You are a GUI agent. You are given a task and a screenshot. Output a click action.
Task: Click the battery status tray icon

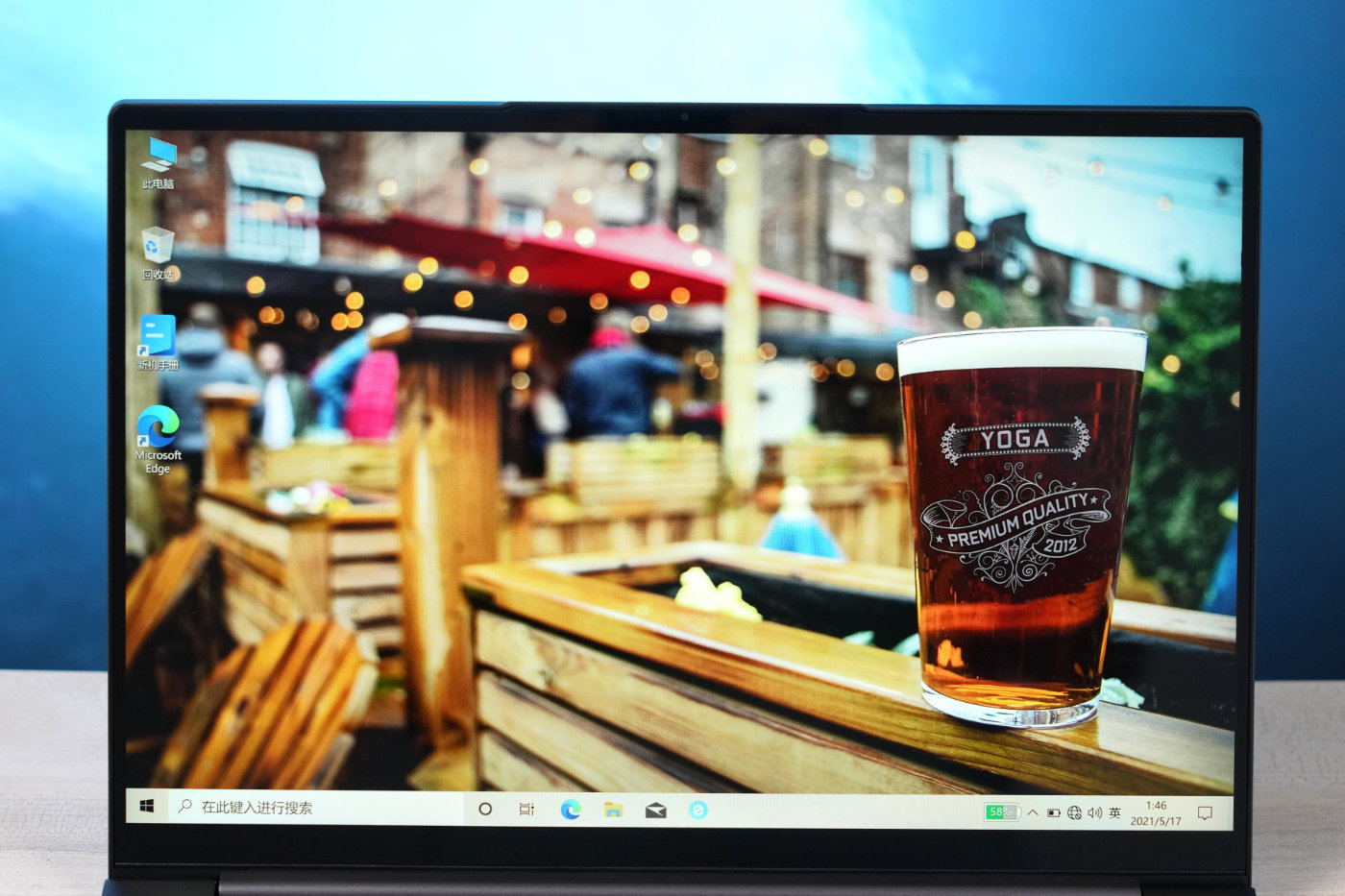pyautogui.click(x=1054, y=813)
